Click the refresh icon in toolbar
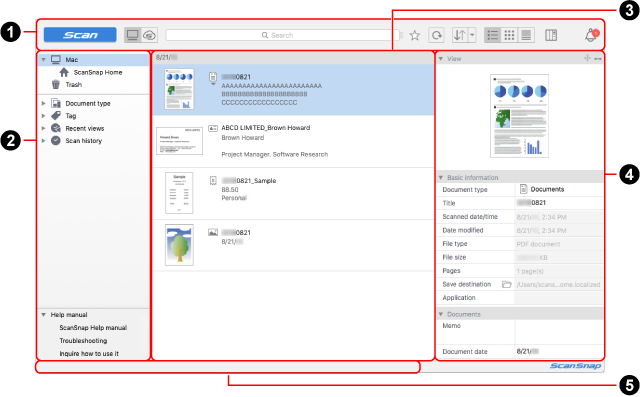This screenshot has width=640, height=397. [436, 35]
